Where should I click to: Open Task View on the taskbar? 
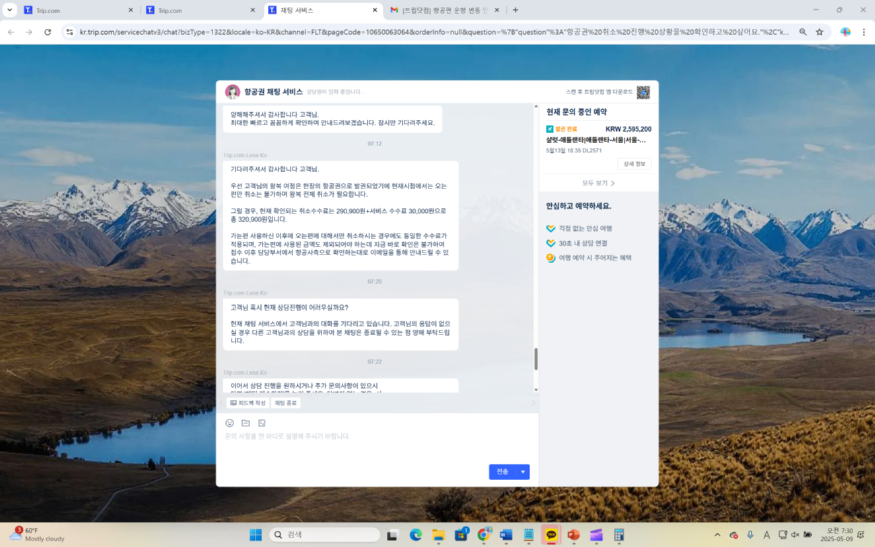pyautogui.click(x=392, y=535)
